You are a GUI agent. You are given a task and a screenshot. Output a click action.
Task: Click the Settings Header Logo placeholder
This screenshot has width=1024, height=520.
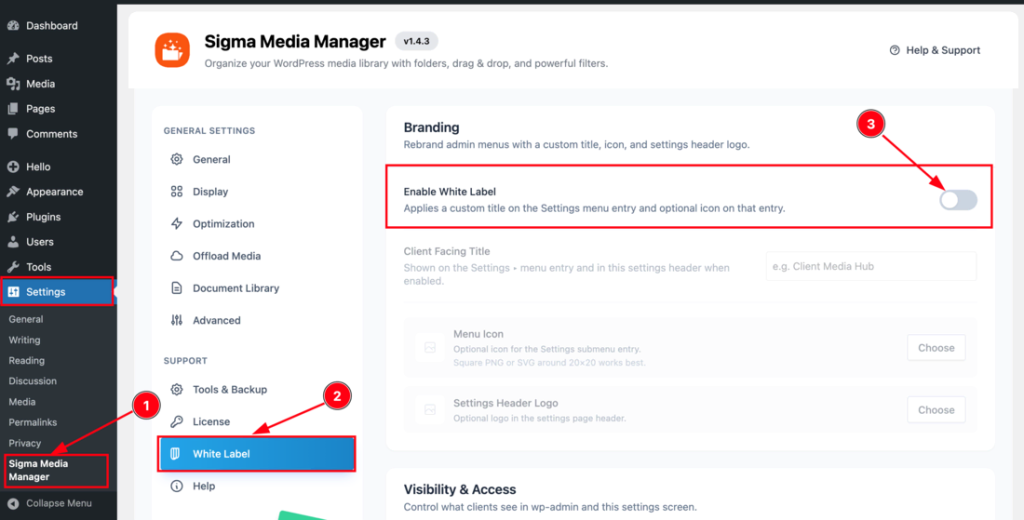pos(430,410)
